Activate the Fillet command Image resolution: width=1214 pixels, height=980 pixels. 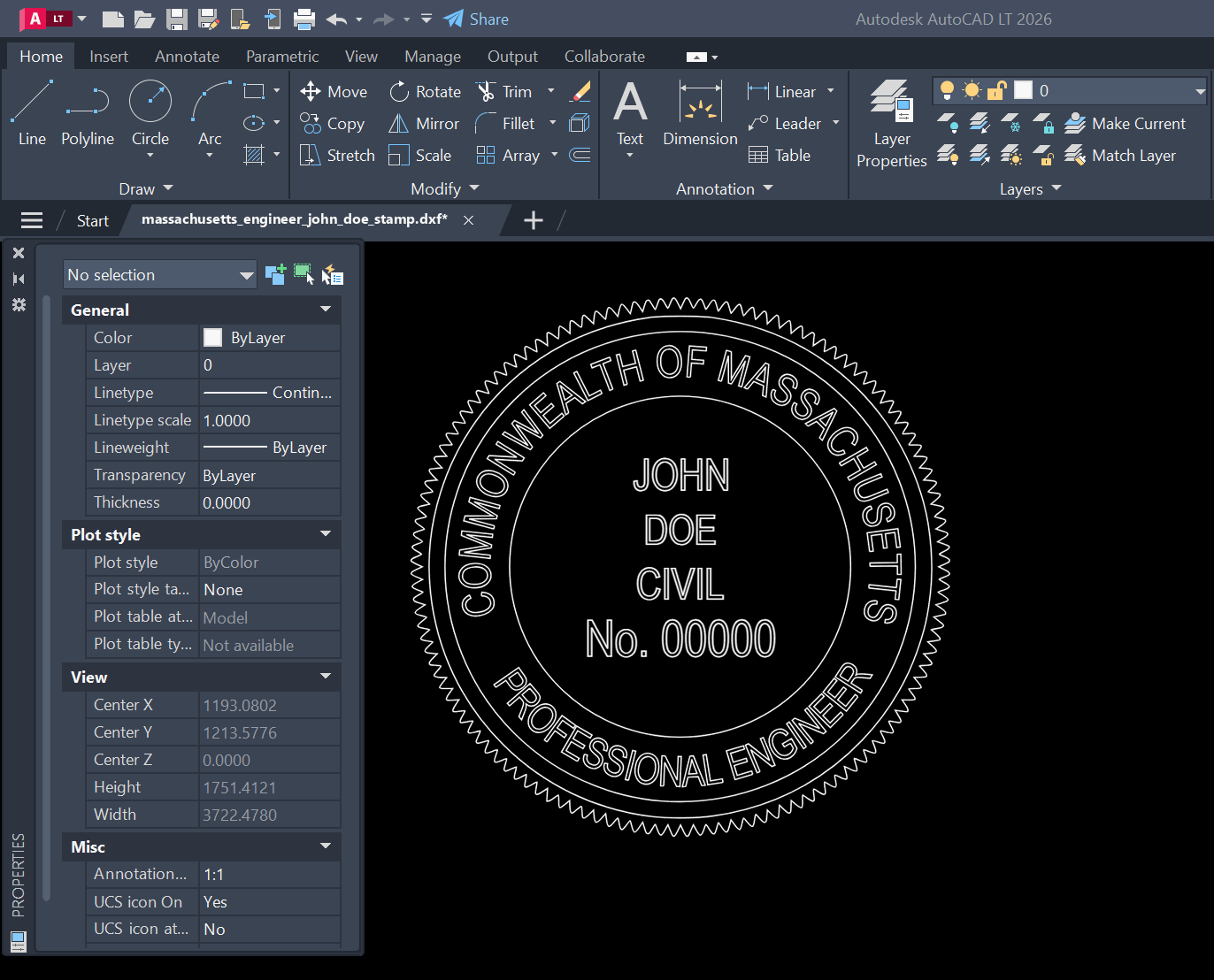pos(505,124)
